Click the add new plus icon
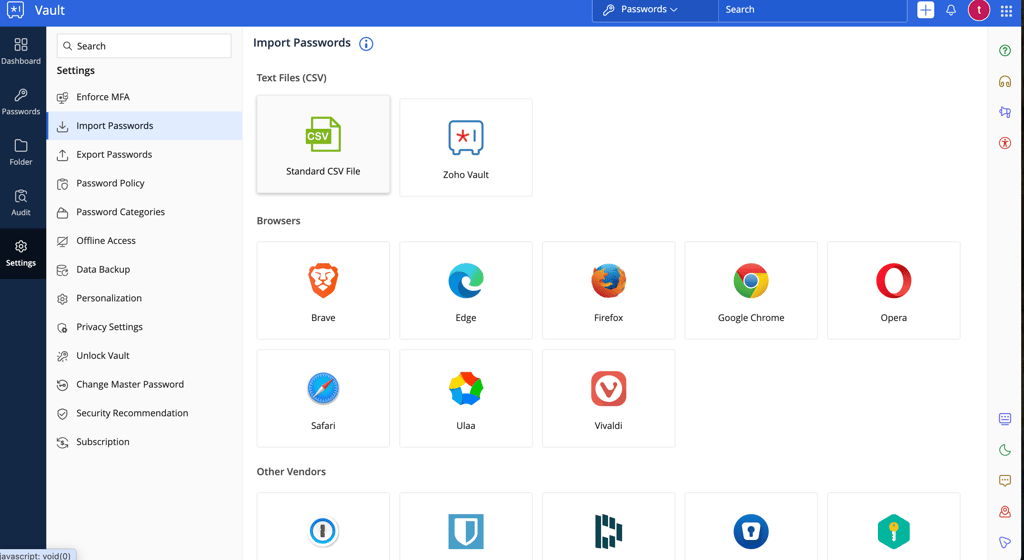The height and width of the screenshot is (560, 1024). click(925, 10)
